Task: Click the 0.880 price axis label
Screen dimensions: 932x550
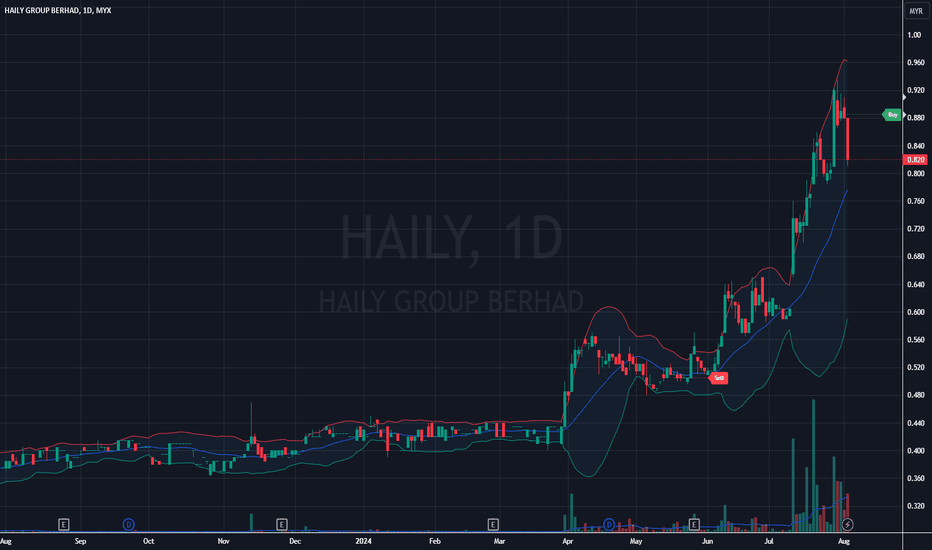Action: pos(915,118)
